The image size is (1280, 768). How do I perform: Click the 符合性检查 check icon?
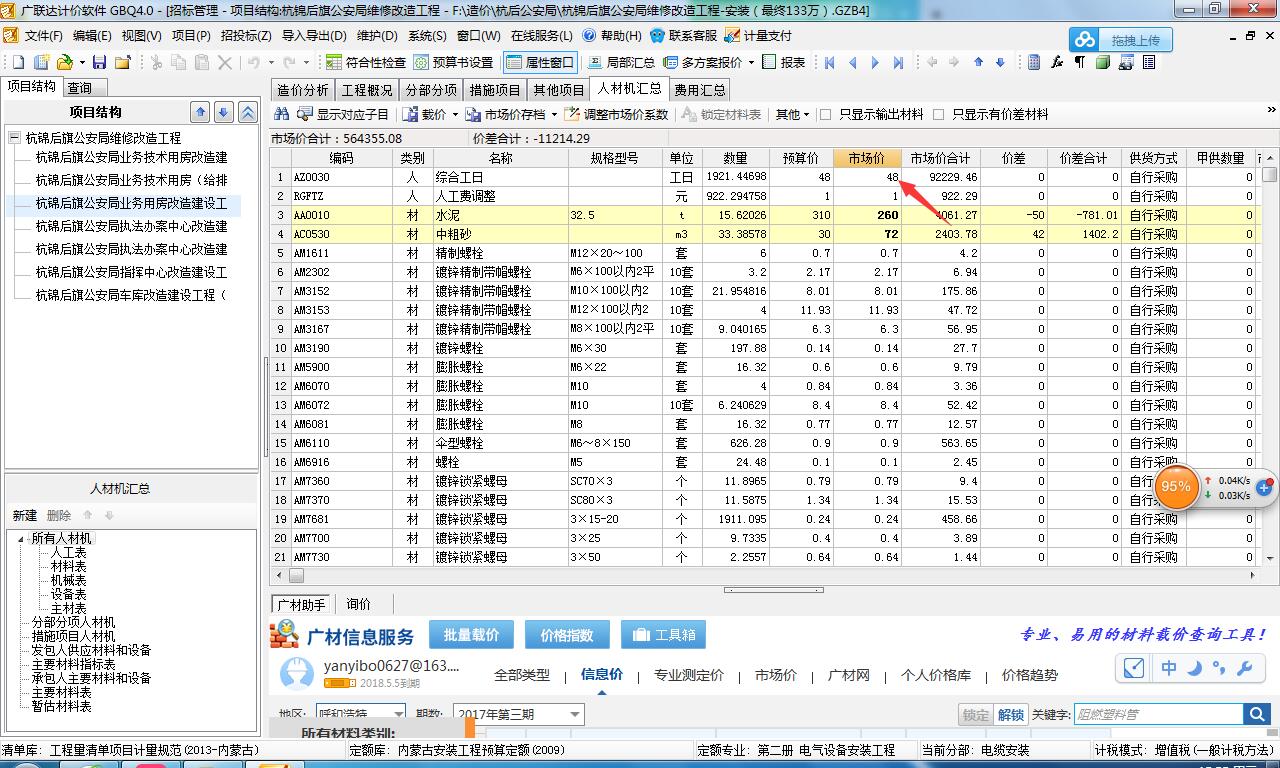[334, 62]
